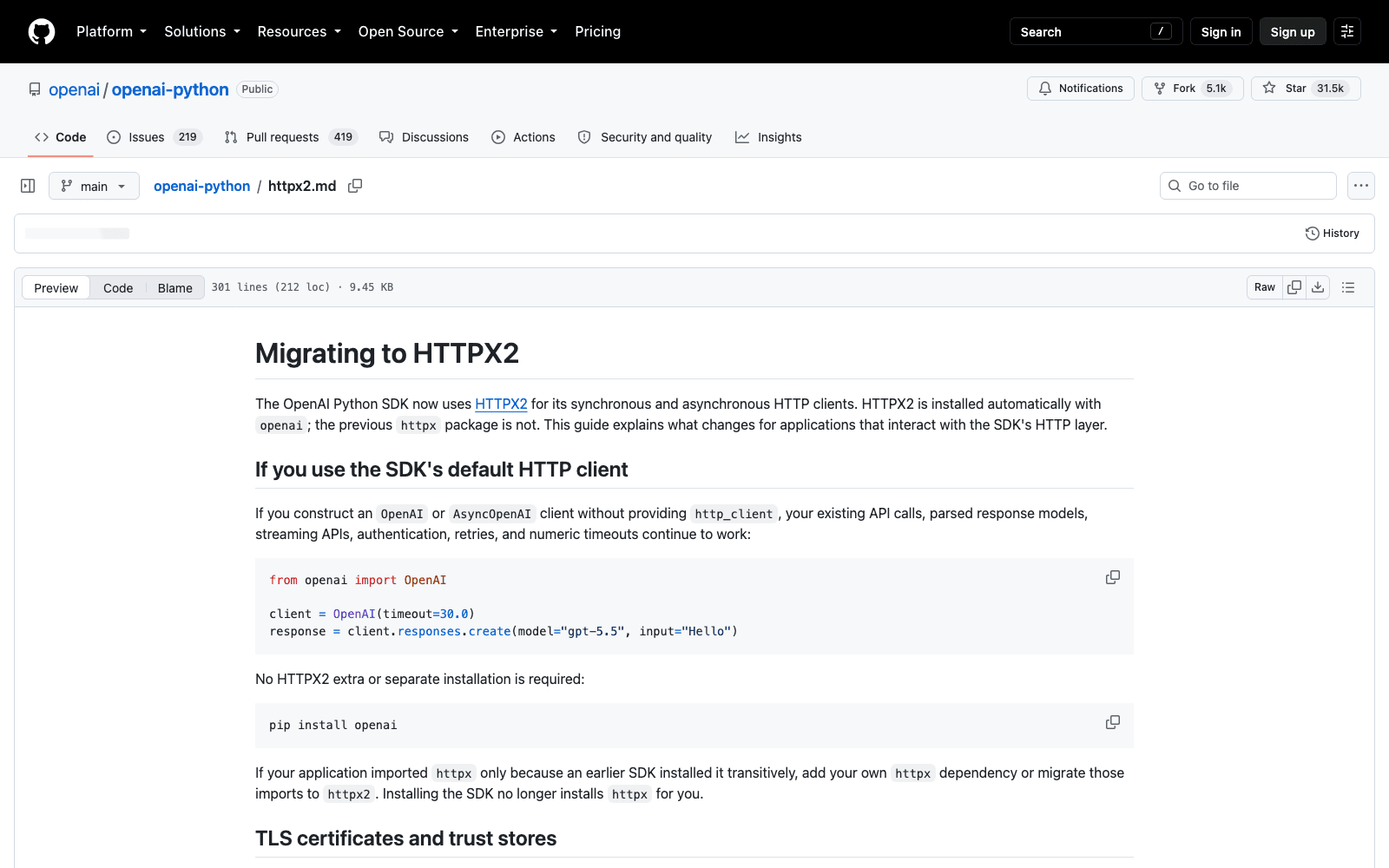Click the Public visibility badge

point(257,89)
